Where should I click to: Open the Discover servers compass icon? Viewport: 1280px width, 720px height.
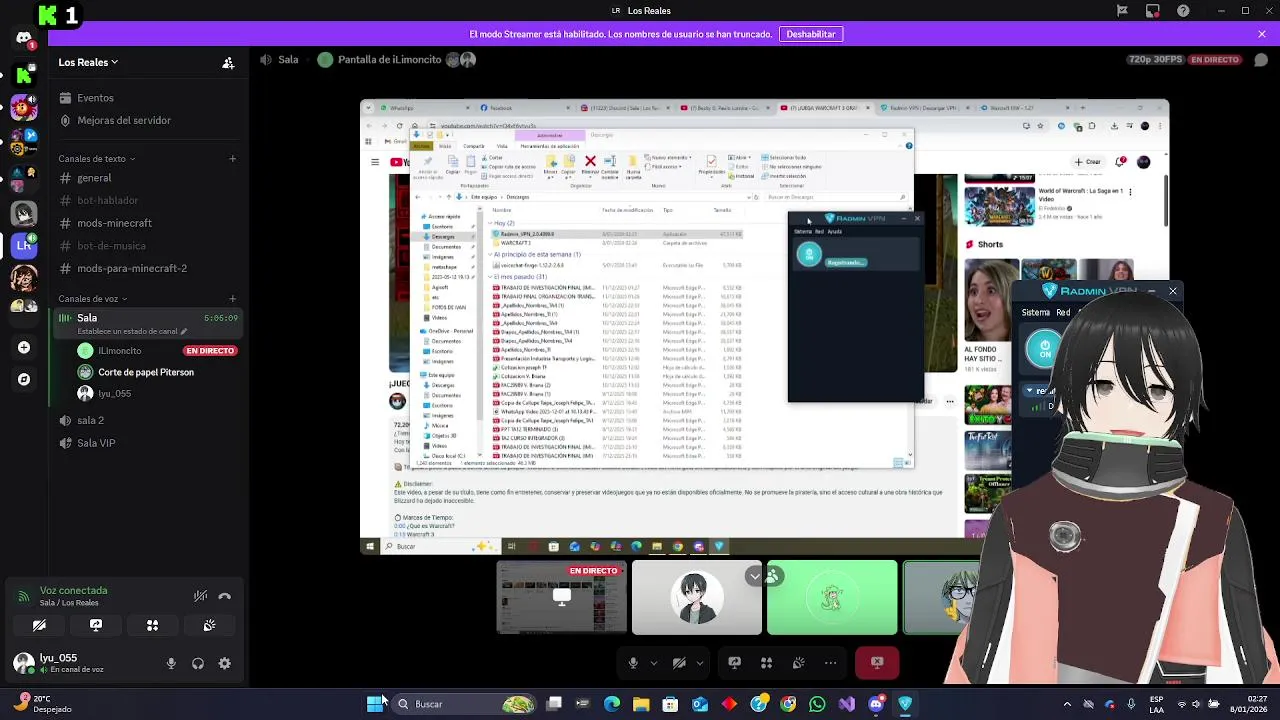tap(24, 380)
